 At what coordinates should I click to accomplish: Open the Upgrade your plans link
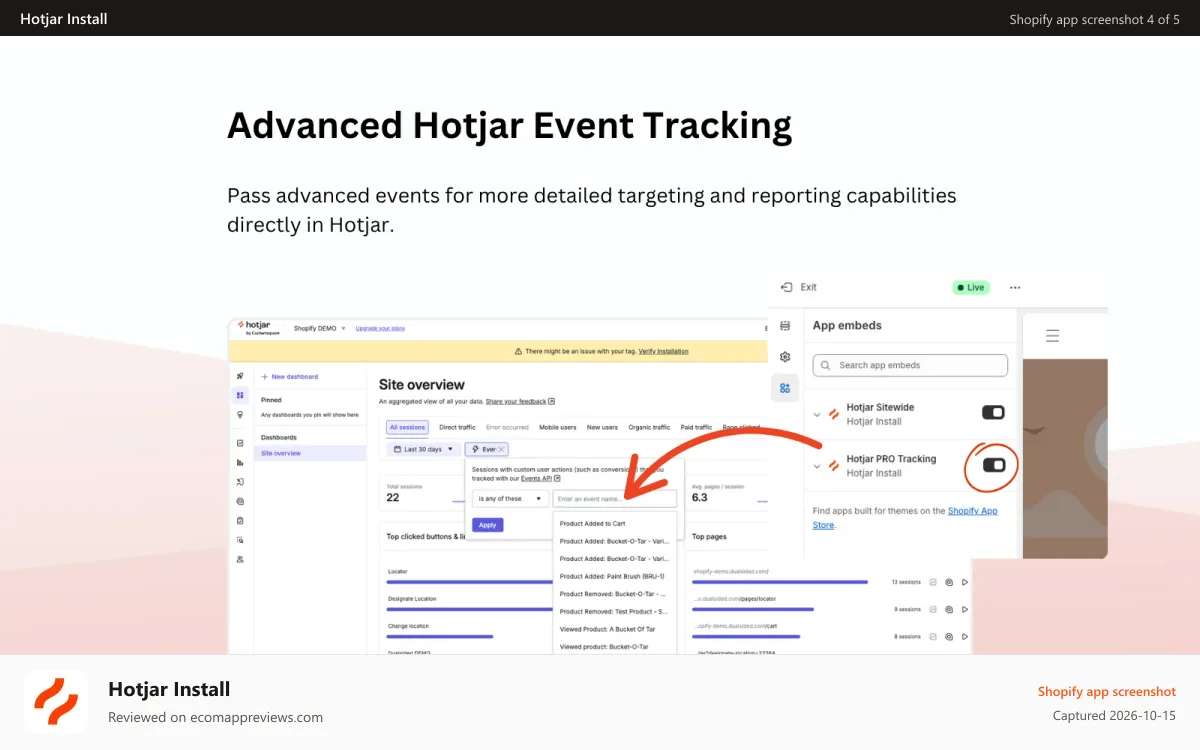click(x=380, y=328)
